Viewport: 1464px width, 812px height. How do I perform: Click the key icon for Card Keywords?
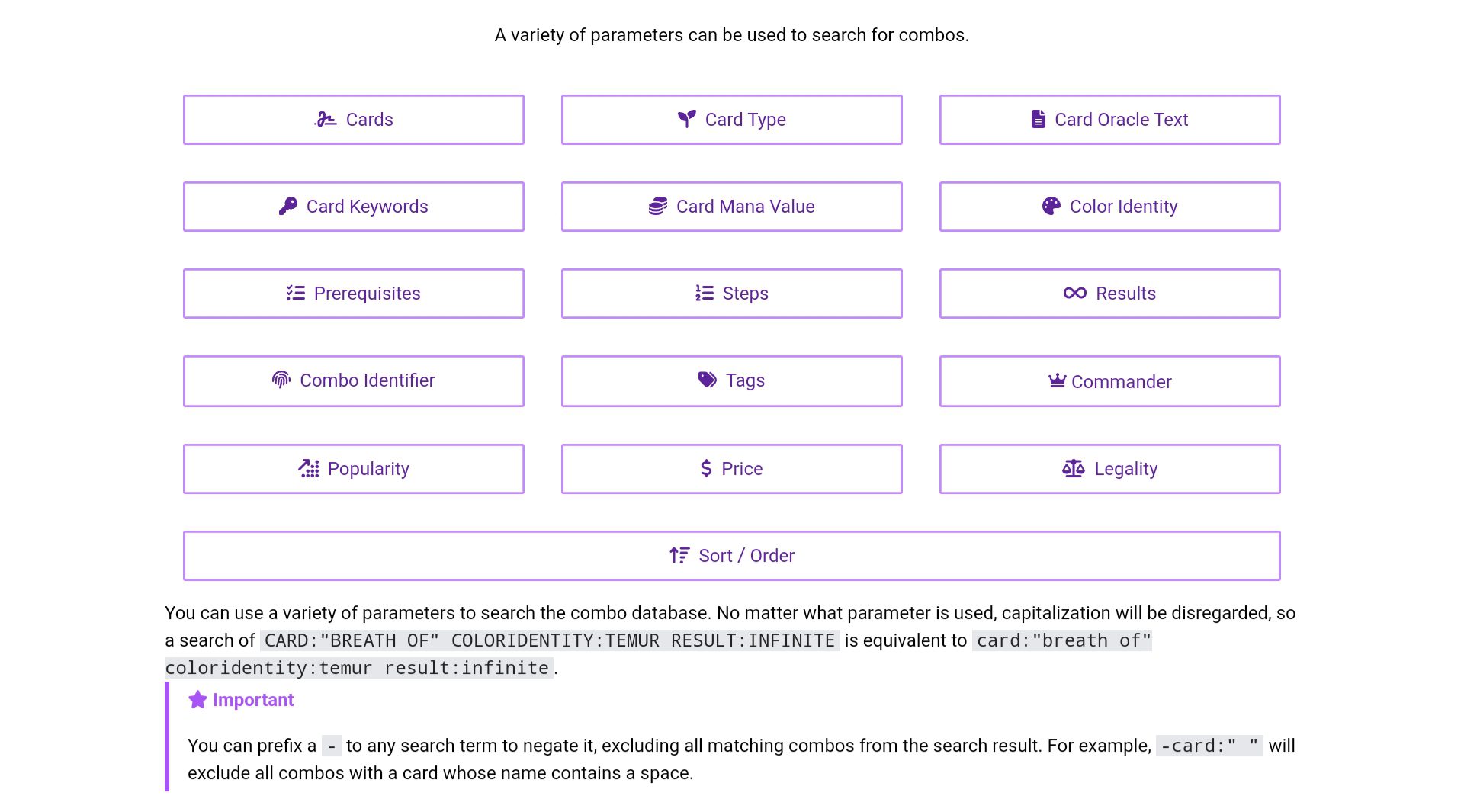[287, 206]
